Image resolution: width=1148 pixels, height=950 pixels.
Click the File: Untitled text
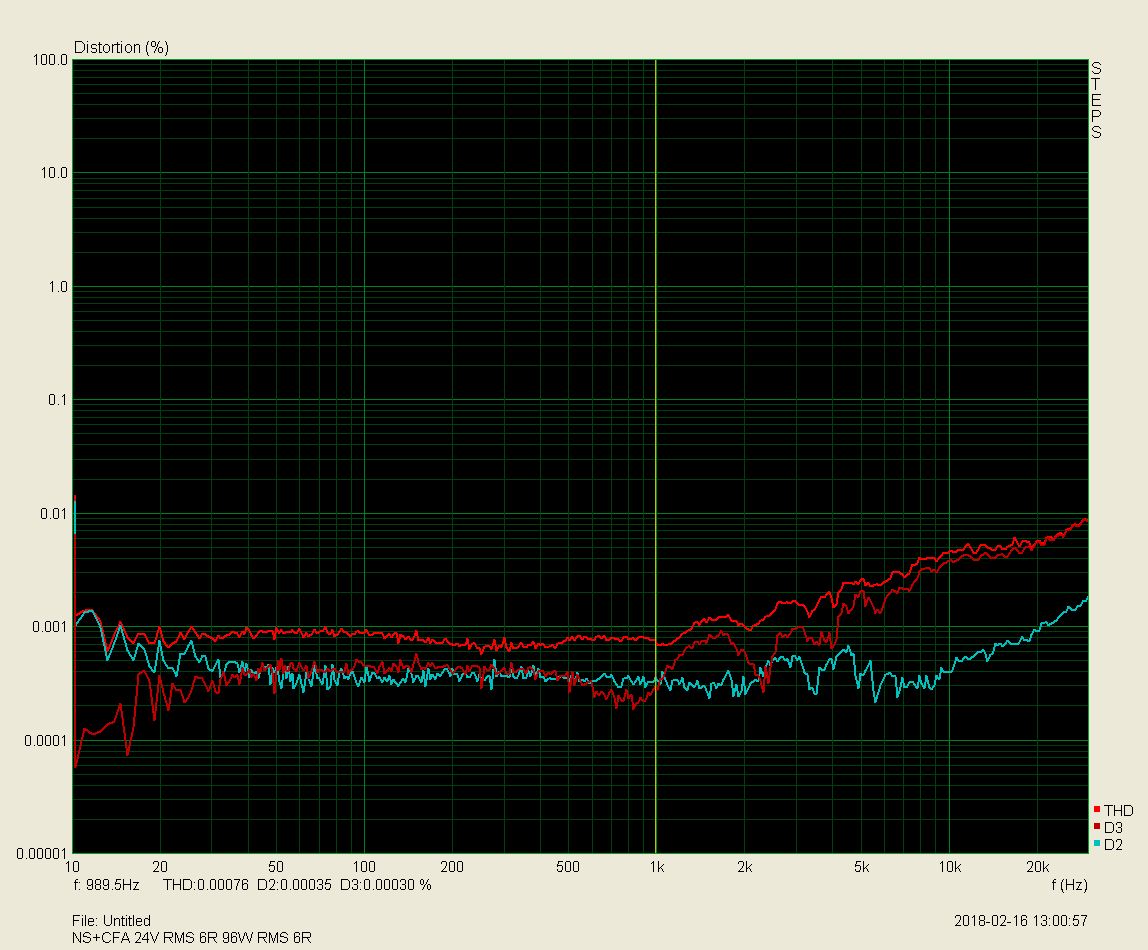tap(111, 921)
